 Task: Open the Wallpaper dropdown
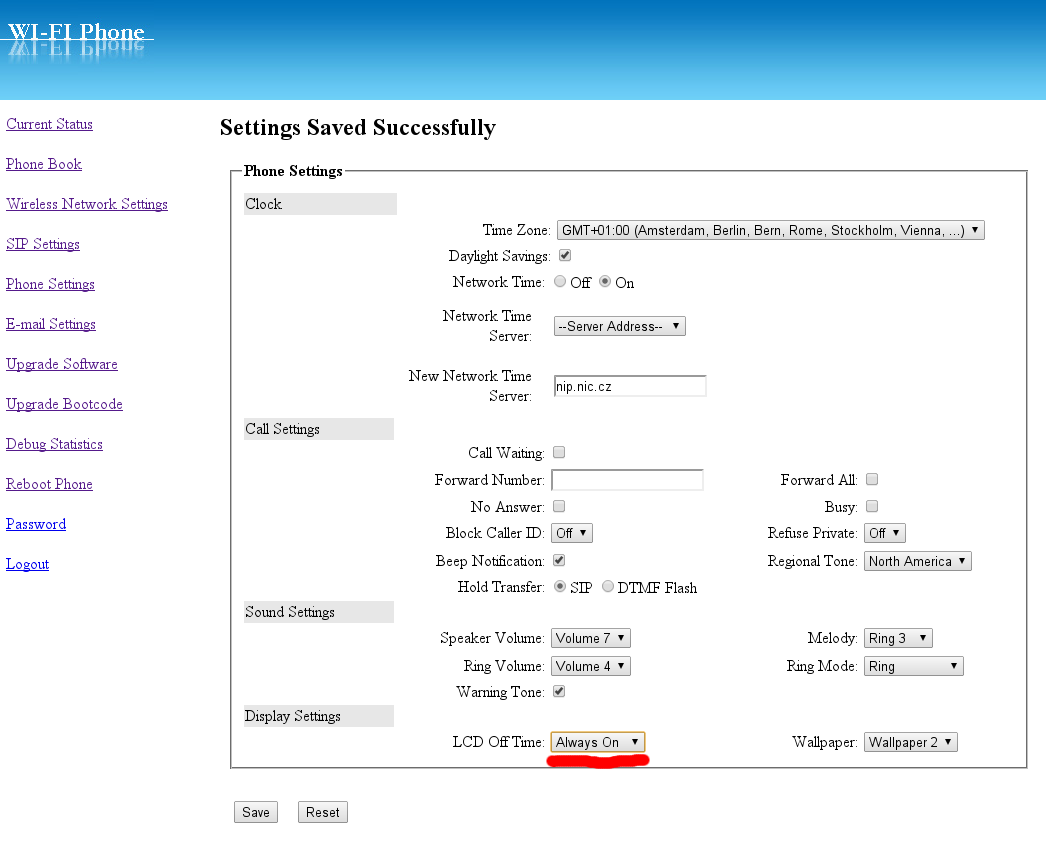point(911,742)
